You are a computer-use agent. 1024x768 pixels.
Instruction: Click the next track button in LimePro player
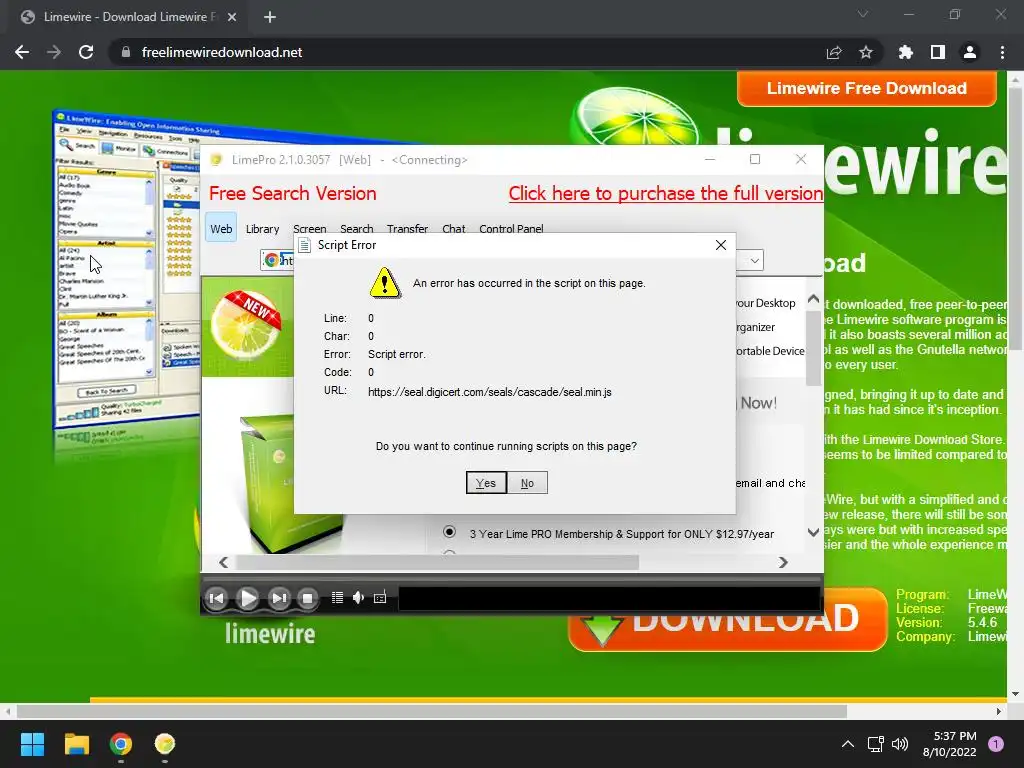coord(279,598)
